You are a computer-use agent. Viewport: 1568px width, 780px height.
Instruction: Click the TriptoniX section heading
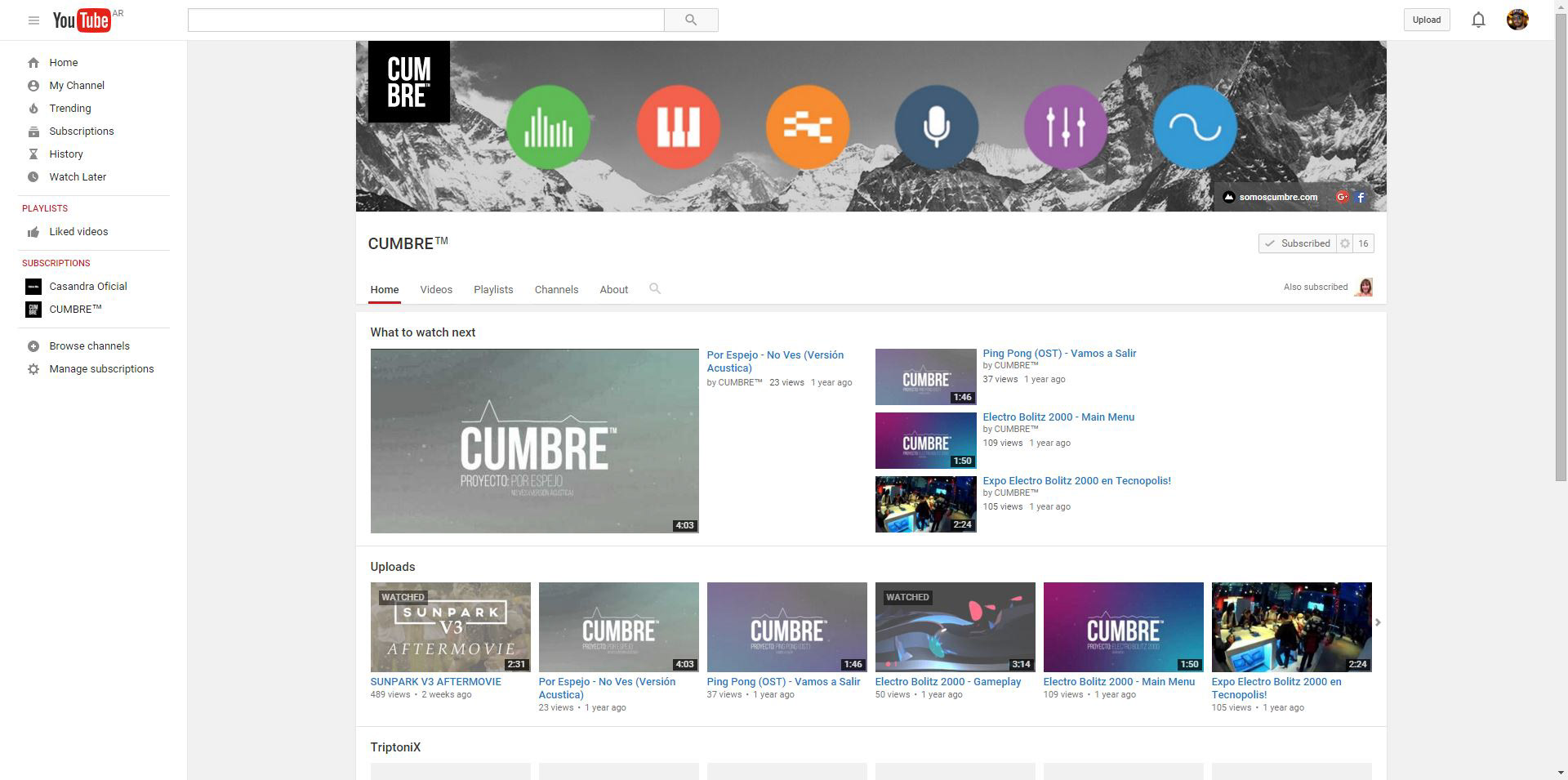point(395,747)
